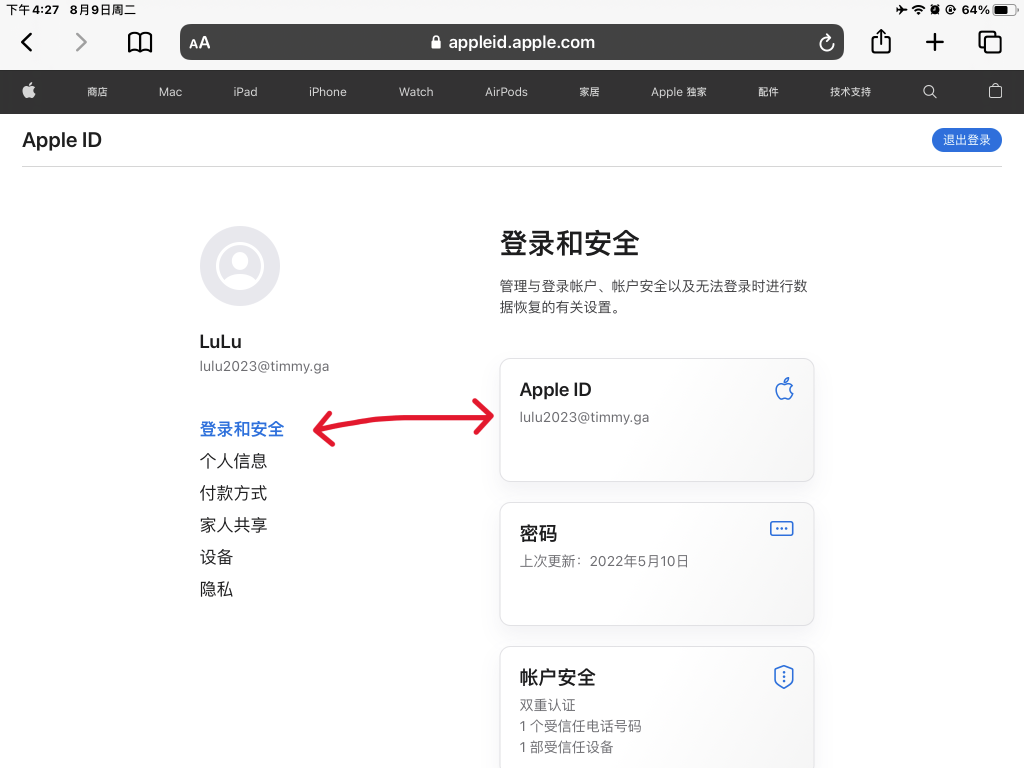Tap the 登录和安全 page heading
Image resolution: width=1024 pixels, height=768 pixels.
(569, 244)
